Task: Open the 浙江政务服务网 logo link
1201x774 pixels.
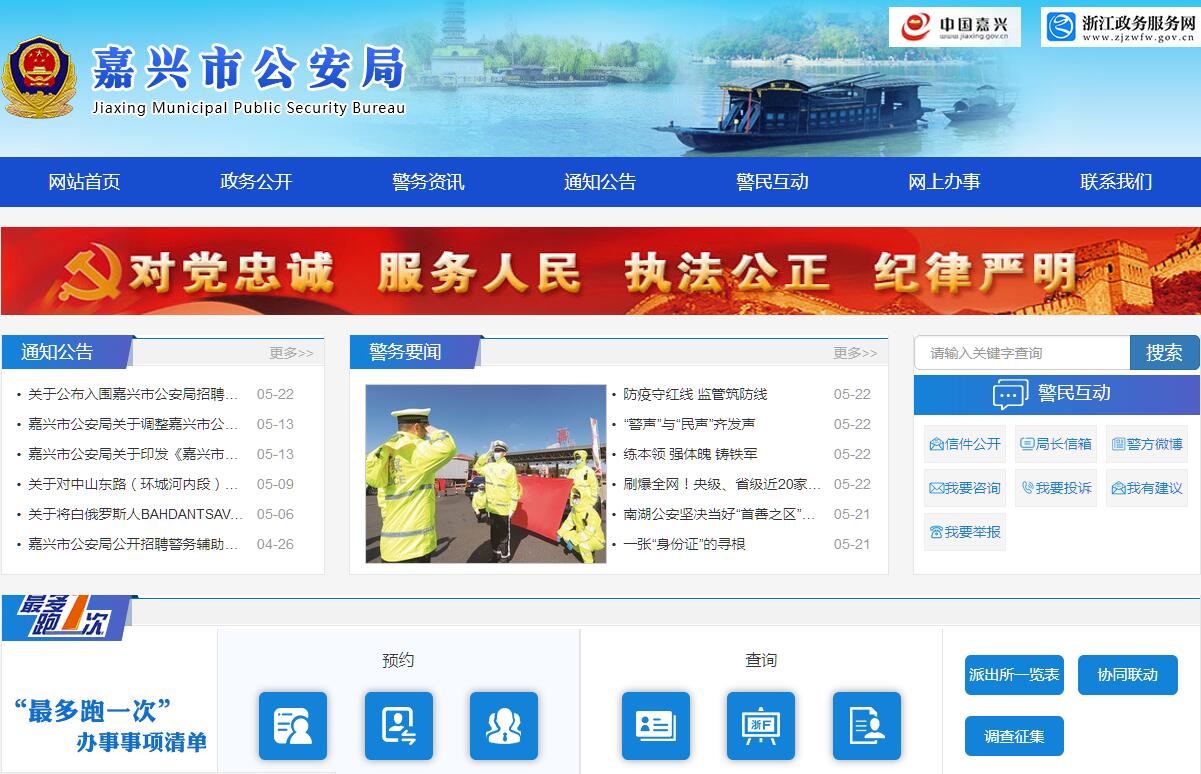Action: click(x=1119, y=27)
